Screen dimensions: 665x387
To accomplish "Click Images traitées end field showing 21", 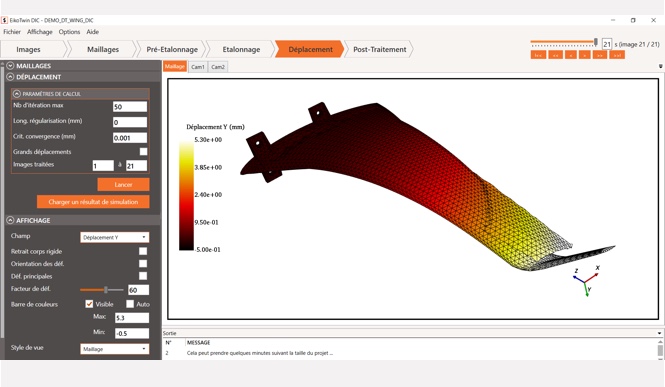I will (x=137, y=166).
